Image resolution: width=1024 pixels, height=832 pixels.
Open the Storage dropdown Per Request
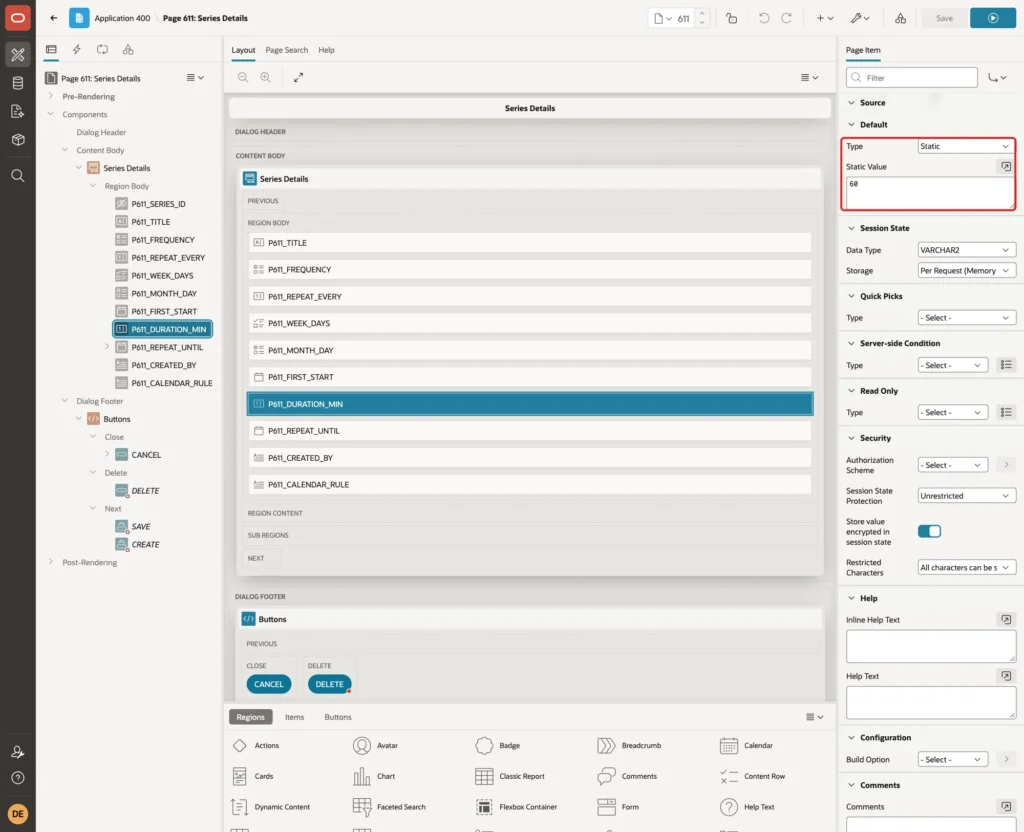click(x=966, y=270)
